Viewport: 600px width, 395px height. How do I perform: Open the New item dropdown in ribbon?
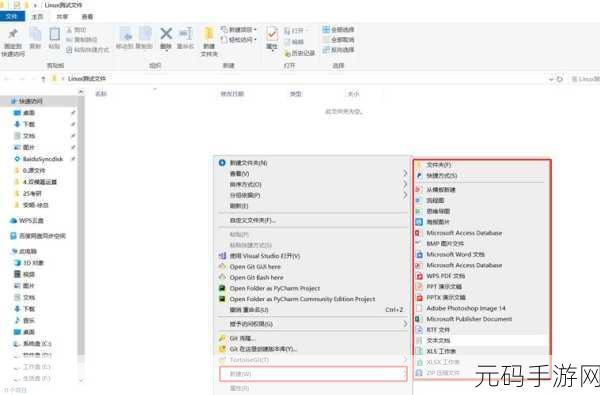click(239, 29)
